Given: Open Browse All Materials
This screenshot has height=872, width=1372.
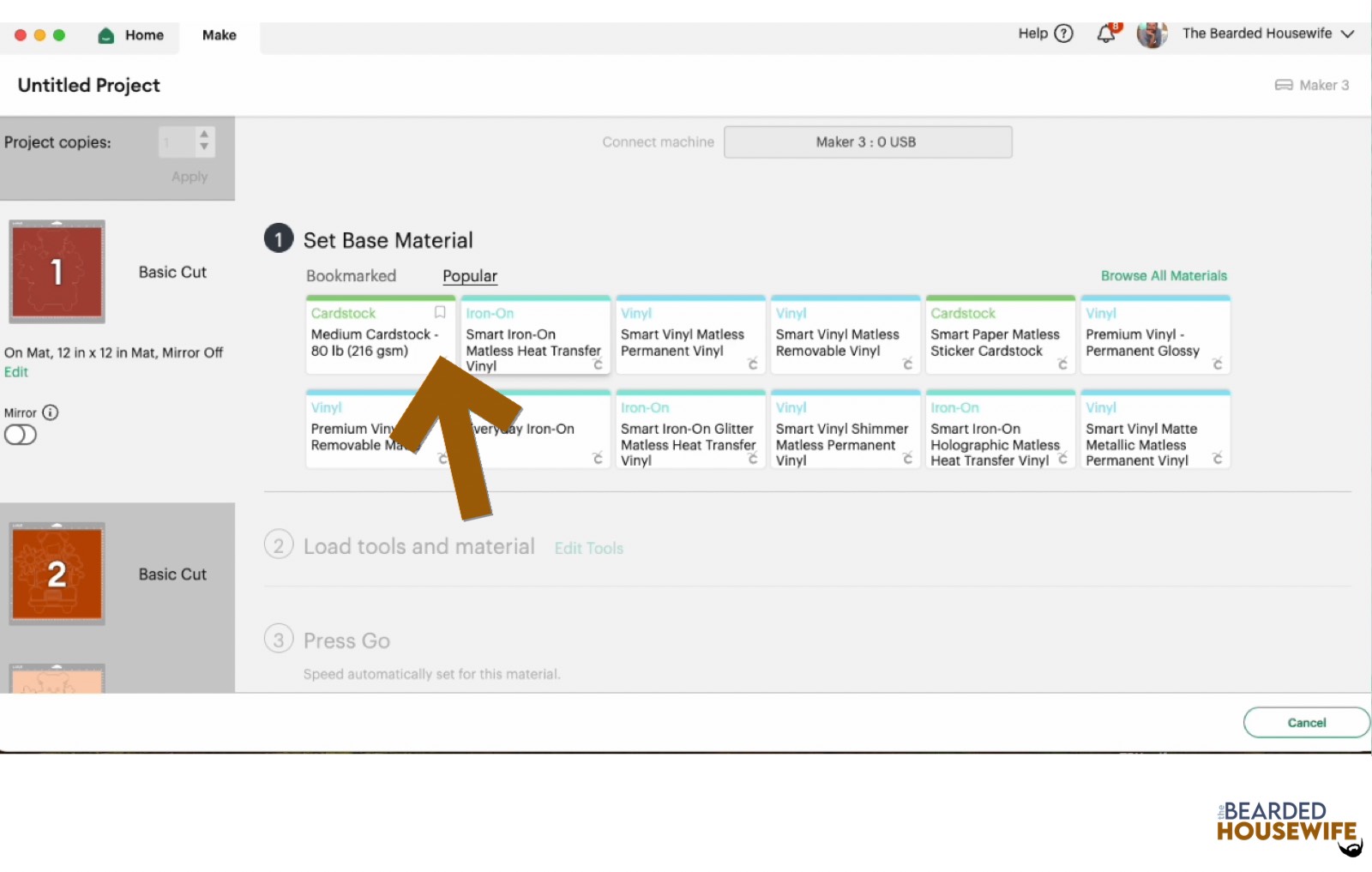Looking at the screenshot, I should (x=1164, y=275).
